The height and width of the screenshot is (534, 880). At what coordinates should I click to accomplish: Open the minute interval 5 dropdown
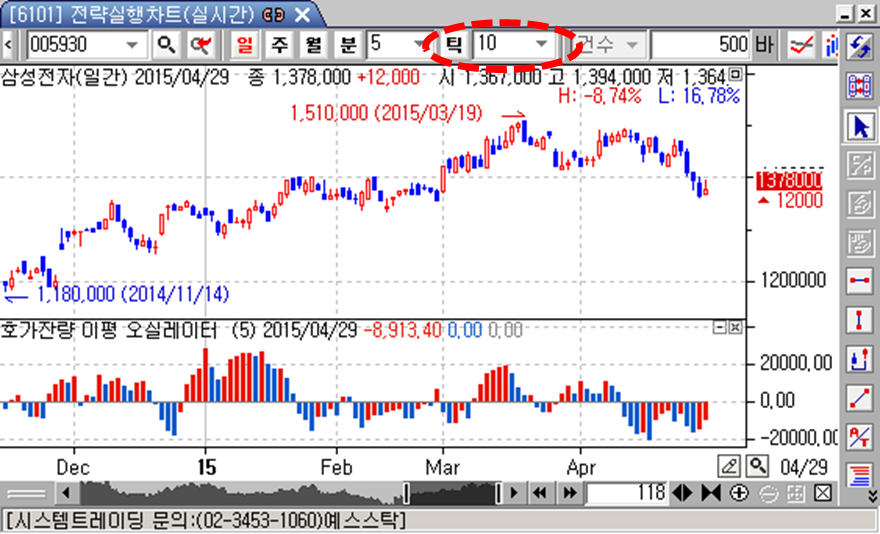click(x=419, y=45)
